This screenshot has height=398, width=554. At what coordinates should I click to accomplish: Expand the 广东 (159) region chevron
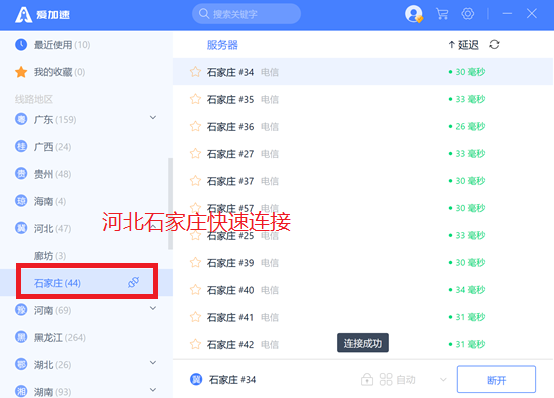(153, 117)
